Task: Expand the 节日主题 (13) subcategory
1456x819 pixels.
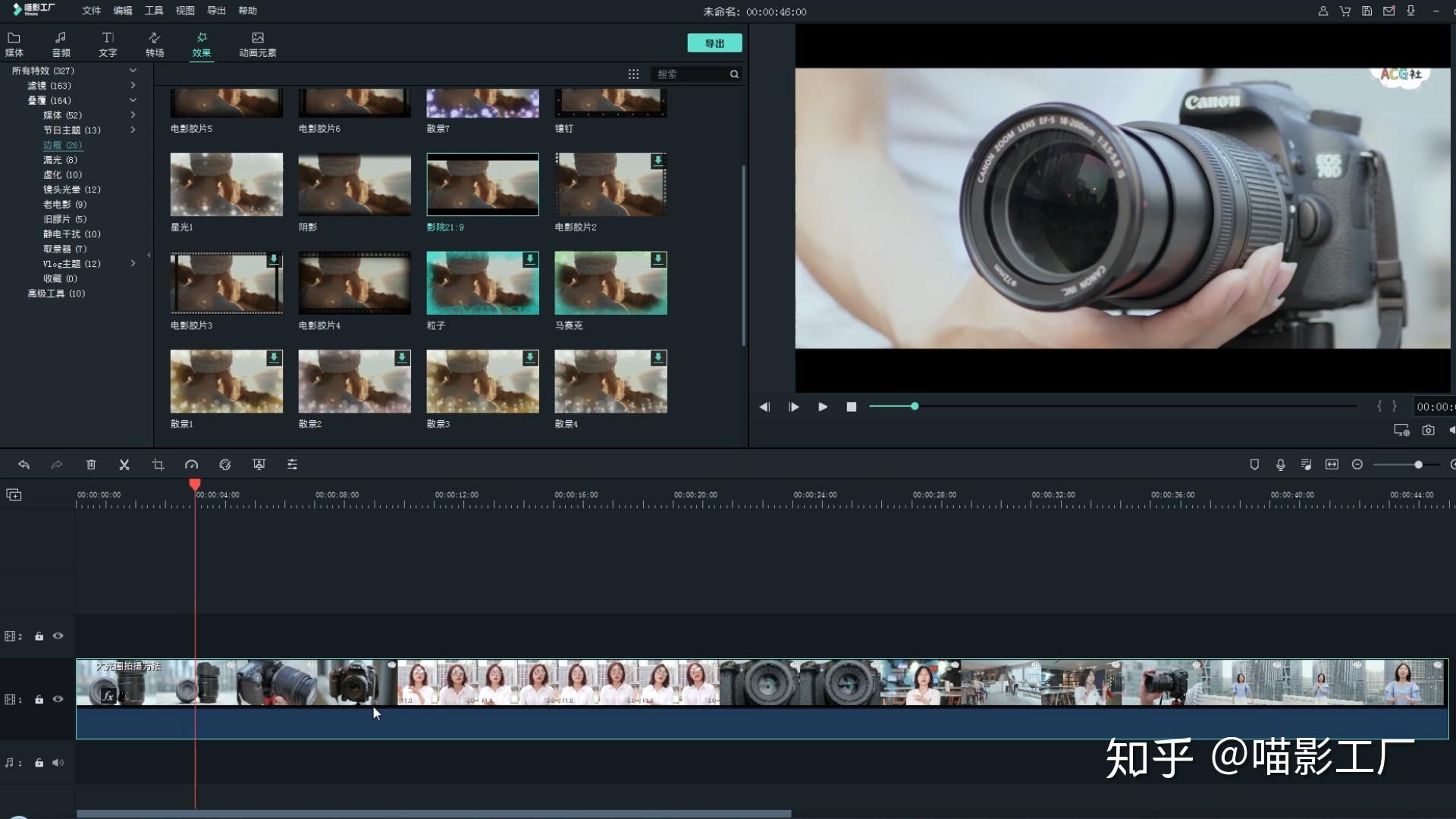Action: pos(133,130)
